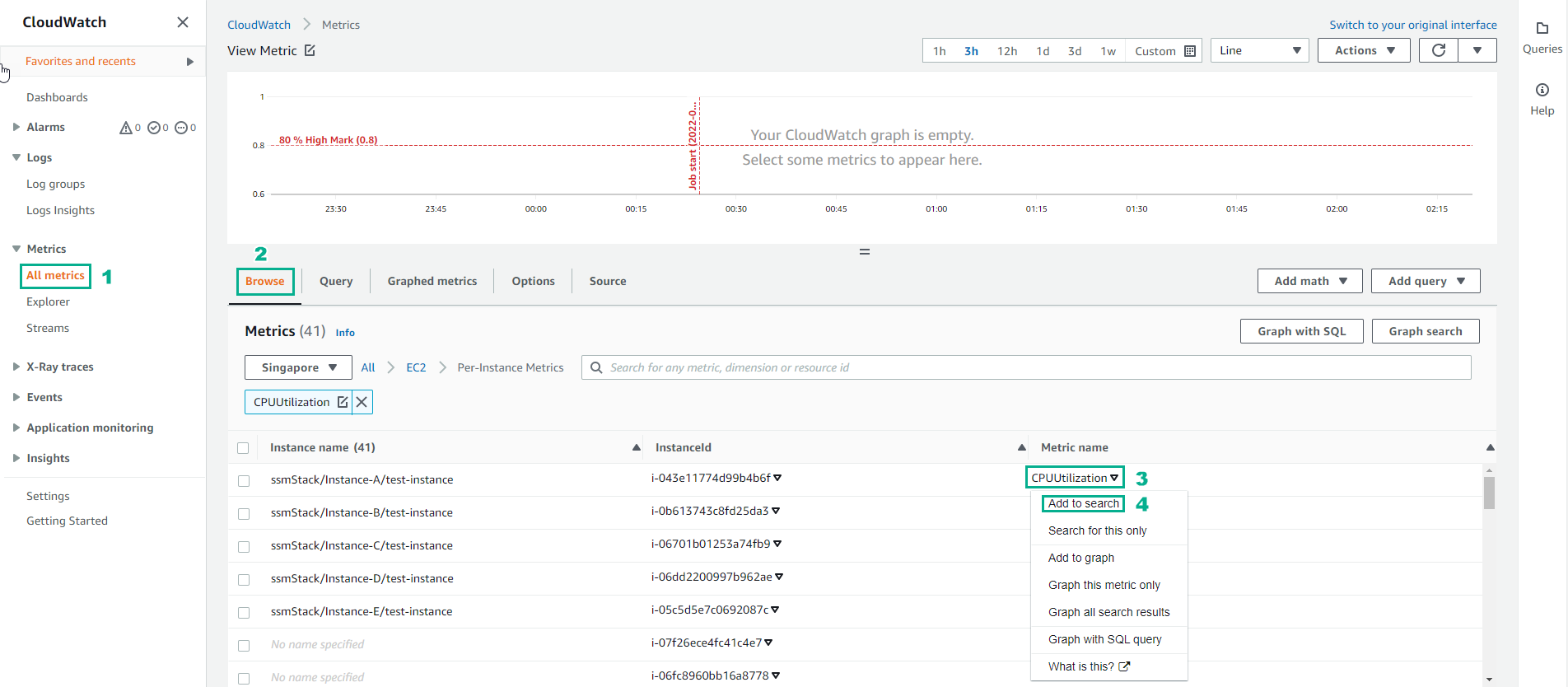Focus the metric search field
Screen dimensions: 1568x687
click(x=1026, y=367)
